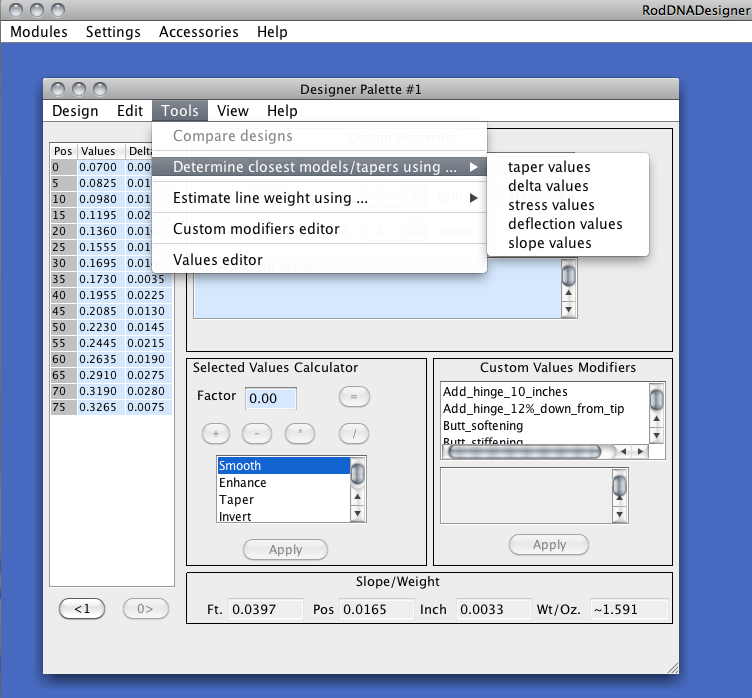Click the Ft. slope value field
Screen dimensions: 752x698
pos(266,609)
